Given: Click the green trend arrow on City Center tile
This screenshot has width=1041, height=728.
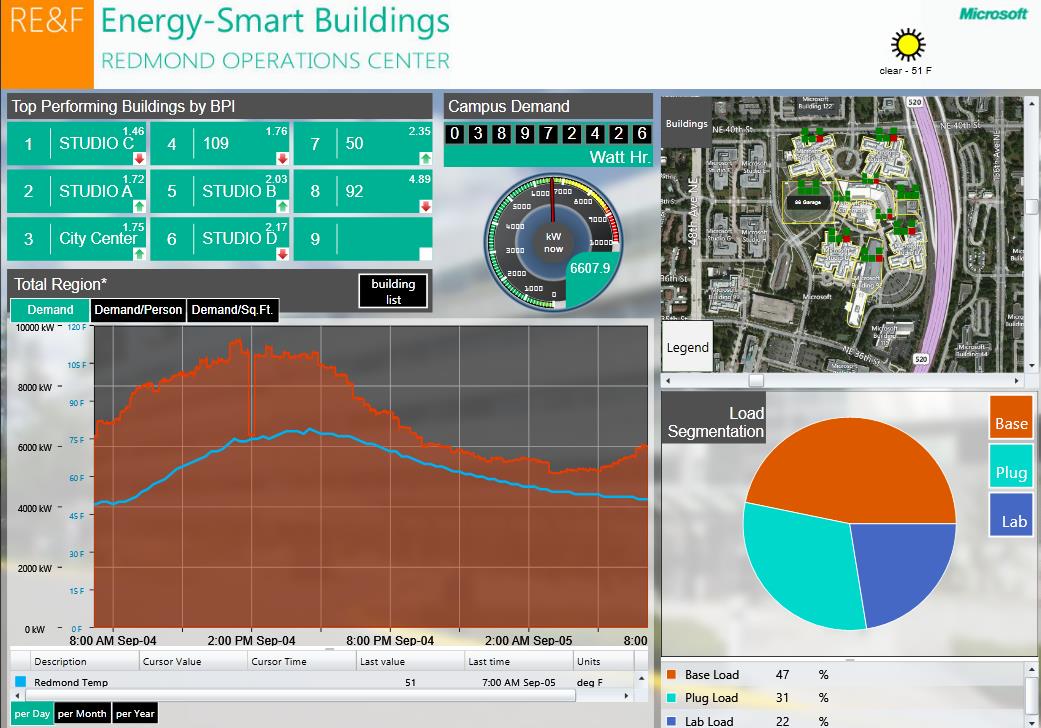Looking at the screenshot, I should (x=139, y=254).
